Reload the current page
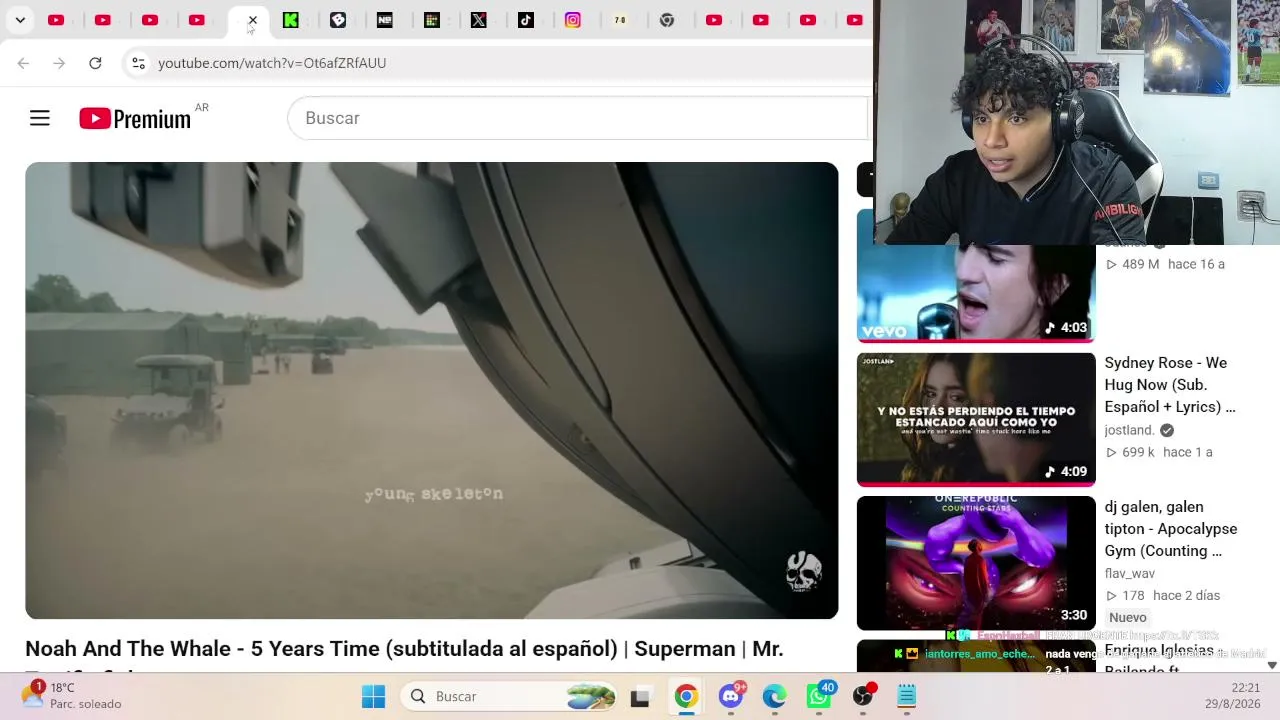This screenshot has height=720, width=1280. 95,63
